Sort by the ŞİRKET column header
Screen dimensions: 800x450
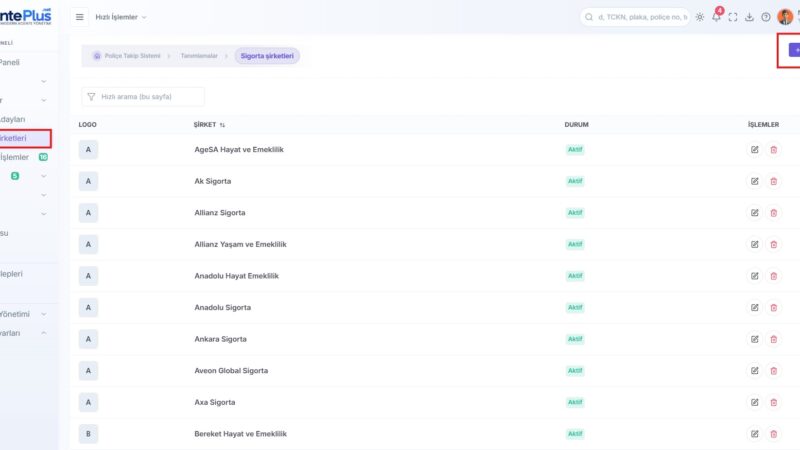(x=209, y=124)
